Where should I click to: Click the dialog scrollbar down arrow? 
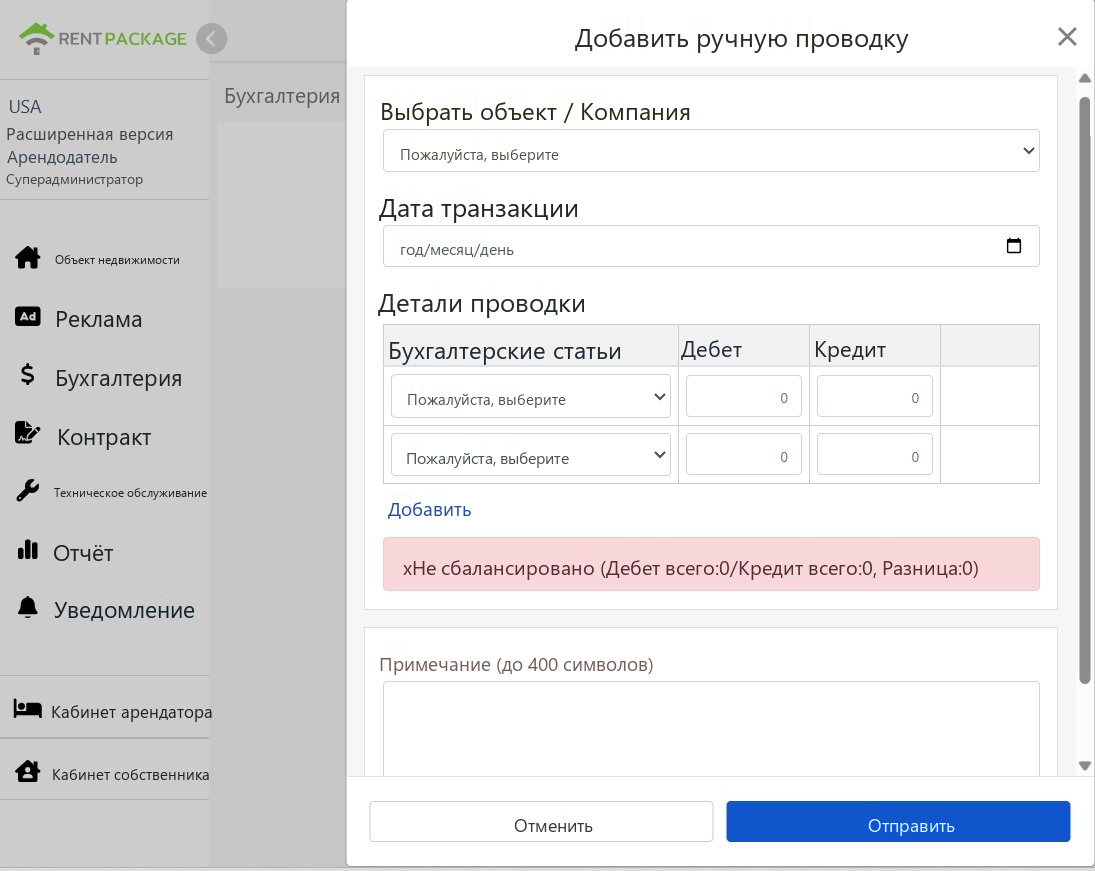pos(1085,766)
